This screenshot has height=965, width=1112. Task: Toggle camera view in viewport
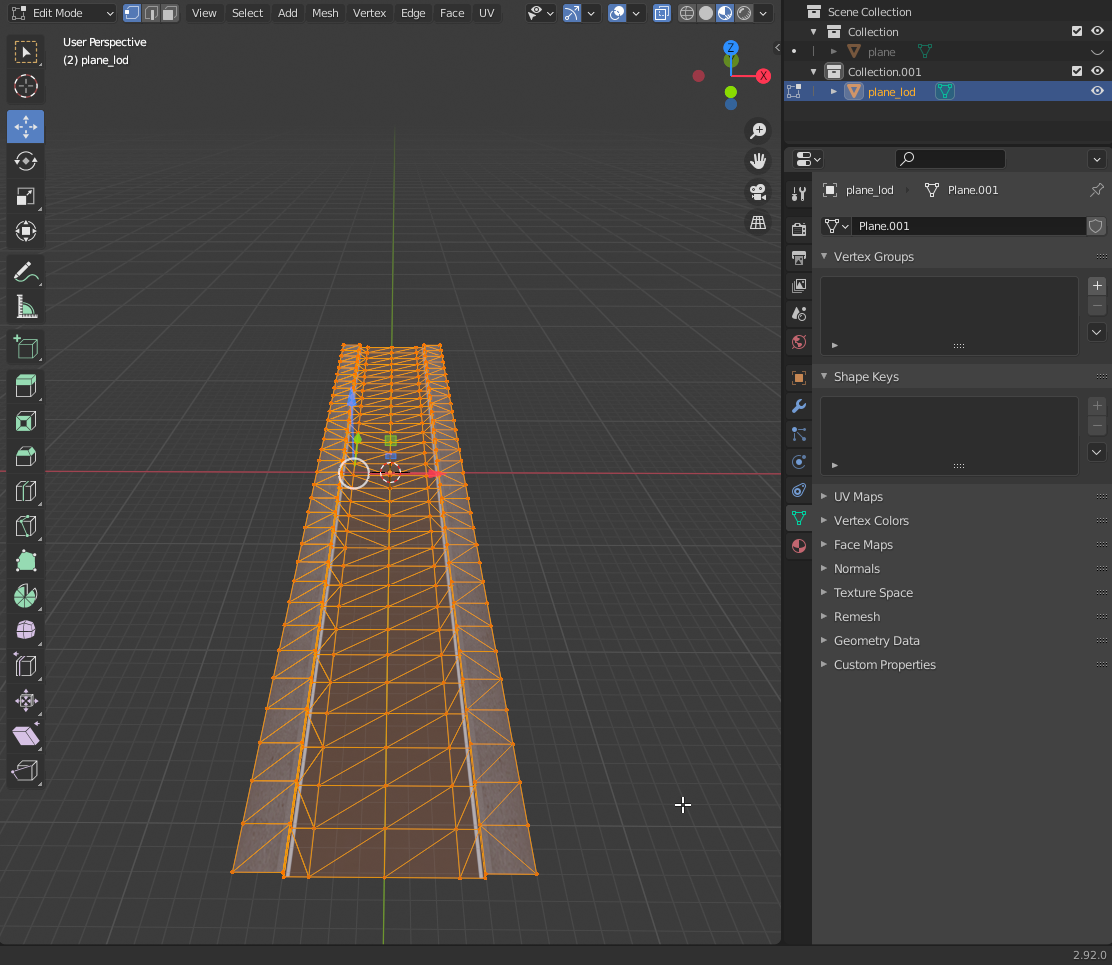(x=758, y=191)
